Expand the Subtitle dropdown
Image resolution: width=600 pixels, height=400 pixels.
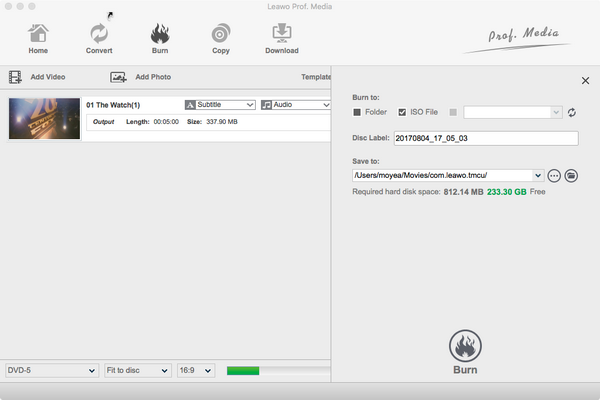coord(220,105)
